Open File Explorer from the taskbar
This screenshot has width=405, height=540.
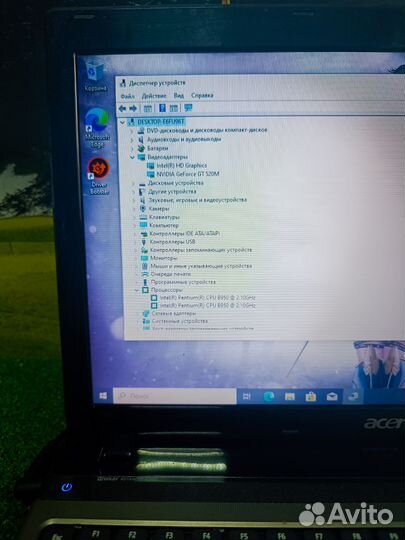(290, 397)
